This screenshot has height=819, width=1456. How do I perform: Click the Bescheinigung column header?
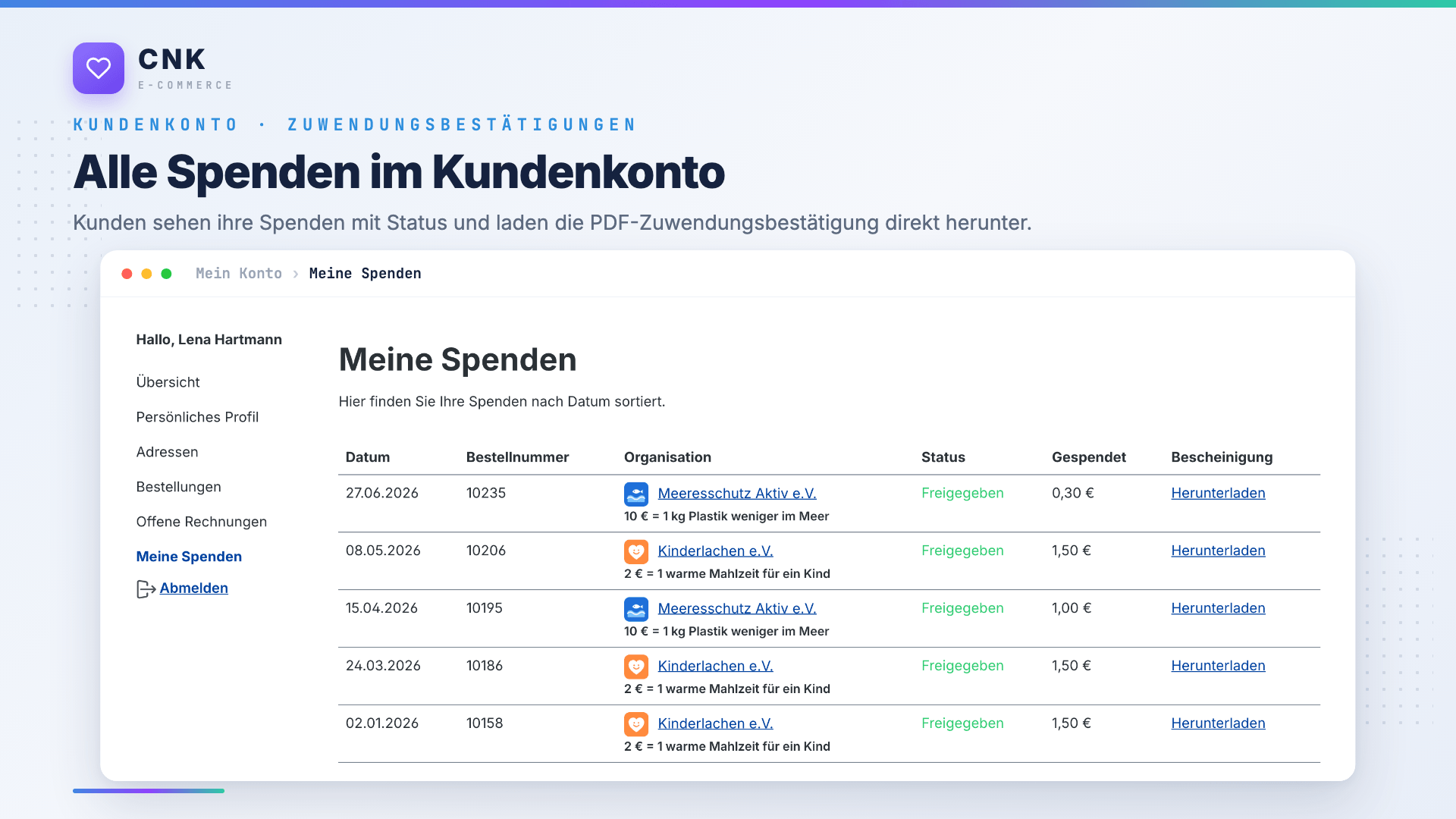point(1222,457)
